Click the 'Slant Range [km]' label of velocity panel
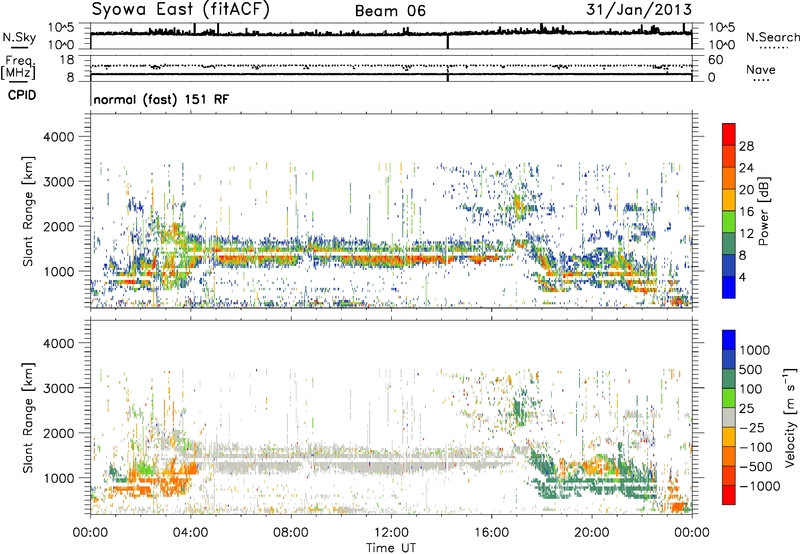The image size is (800, 554). click(28, 417)
